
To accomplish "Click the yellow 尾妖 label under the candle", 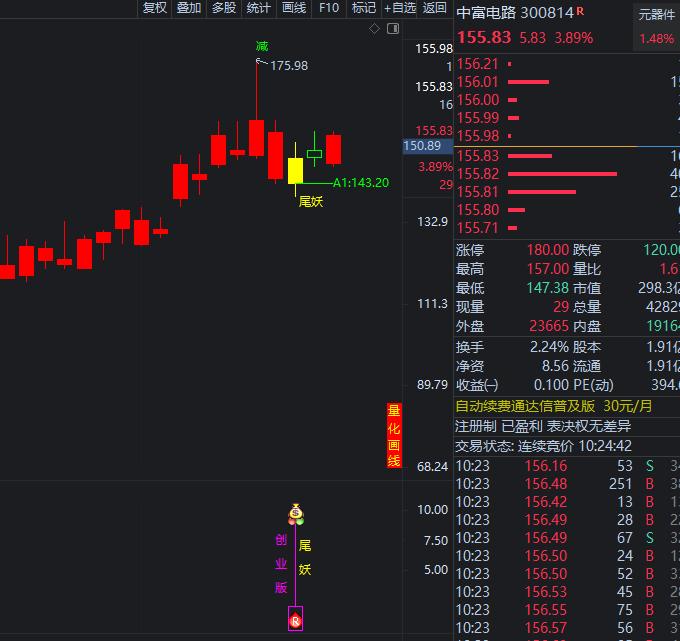I will pyautogui.click(x=311, y=202).
